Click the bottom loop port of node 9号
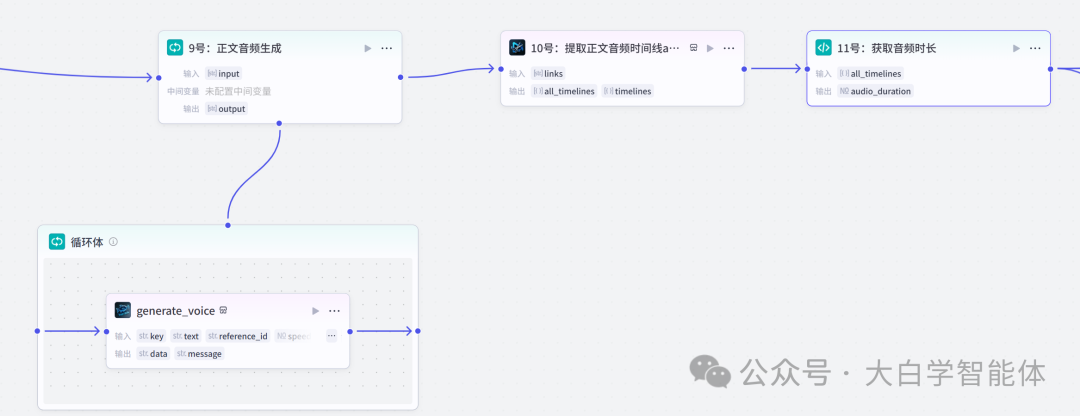 (279, 124)
